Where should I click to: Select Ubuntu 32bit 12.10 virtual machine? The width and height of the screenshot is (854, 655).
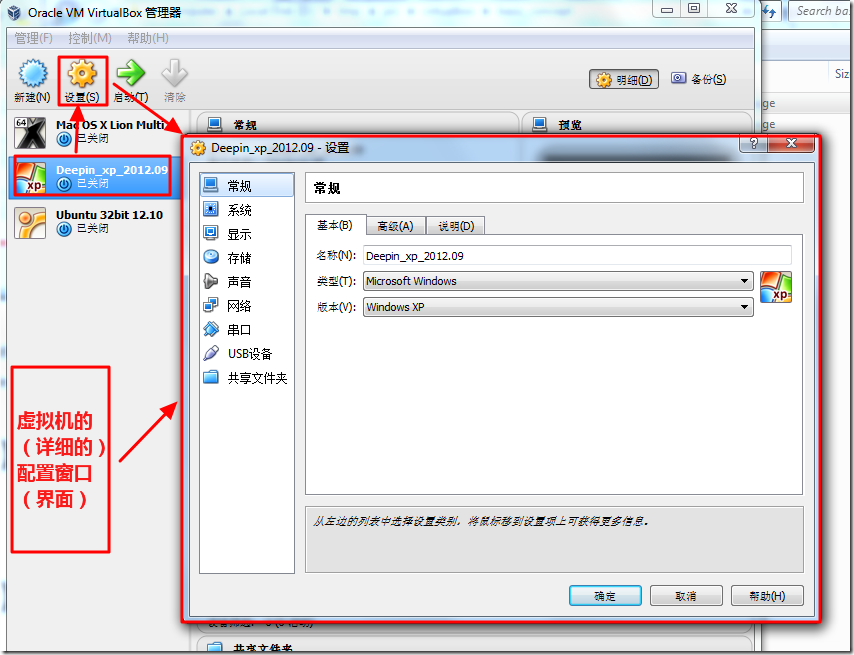pyautogui.click(x=94, y=223)
